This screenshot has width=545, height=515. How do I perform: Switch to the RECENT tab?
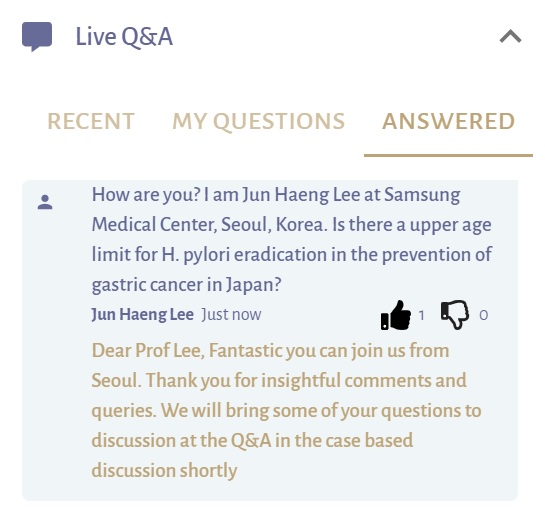pyautogui.click(x=91, y=121)
